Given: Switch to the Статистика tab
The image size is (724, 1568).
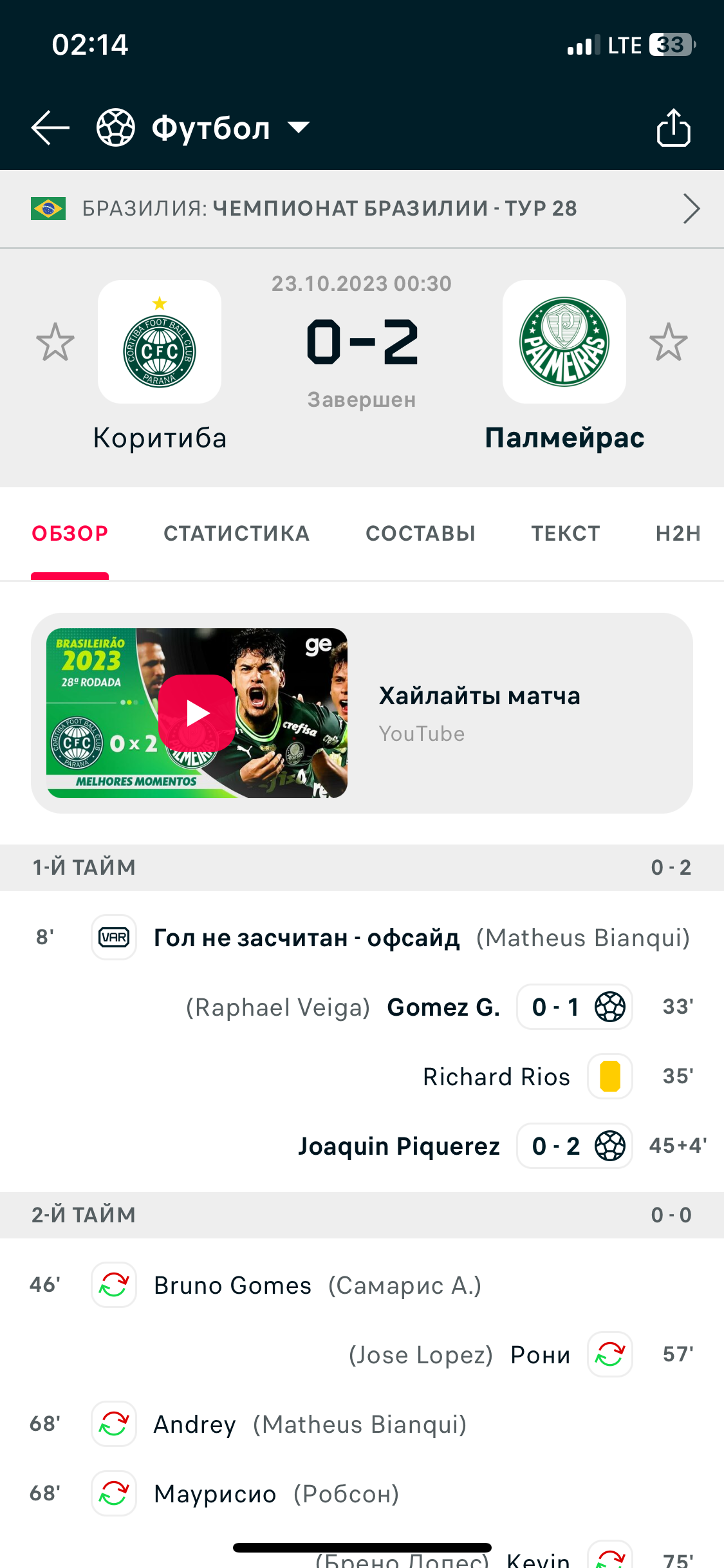Looking at the screenshot, I should tap(236, 534).
